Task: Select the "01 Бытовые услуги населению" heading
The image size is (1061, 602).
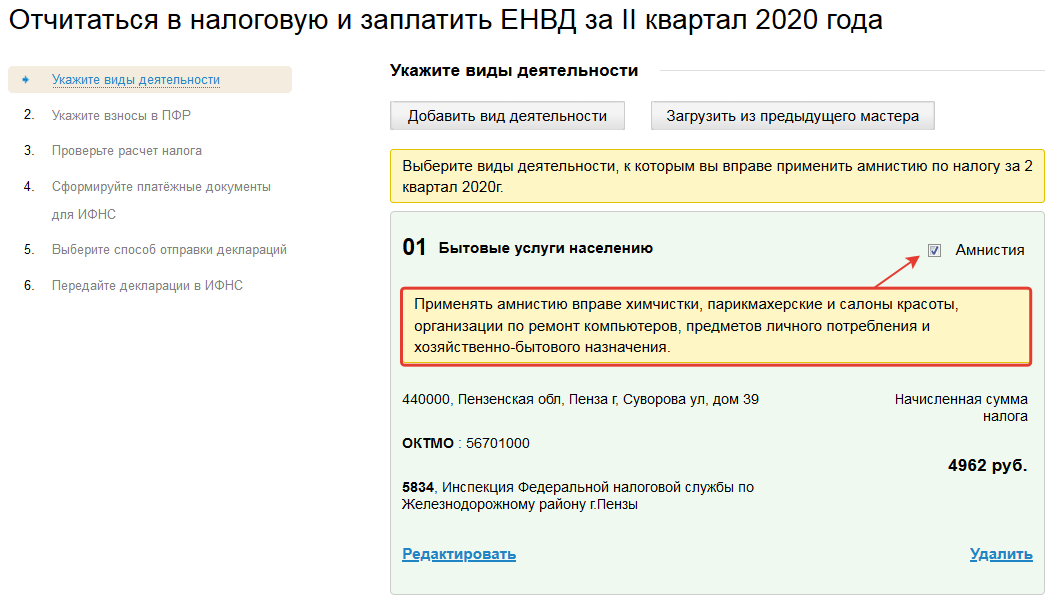Action: pos(527,248)
